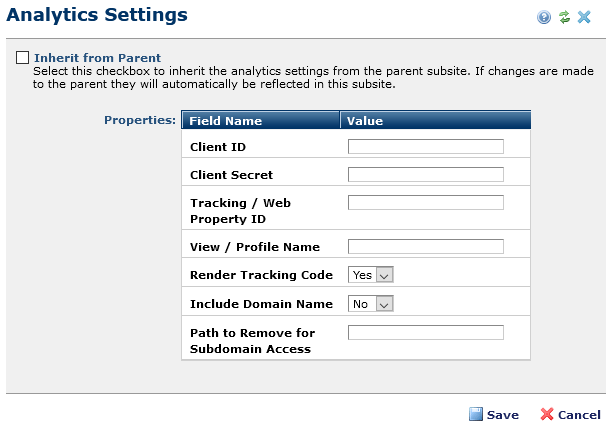Click the floppy disk Save icon
The width and height of the screenshot is (611, 428).
click(x=476, y=414)
